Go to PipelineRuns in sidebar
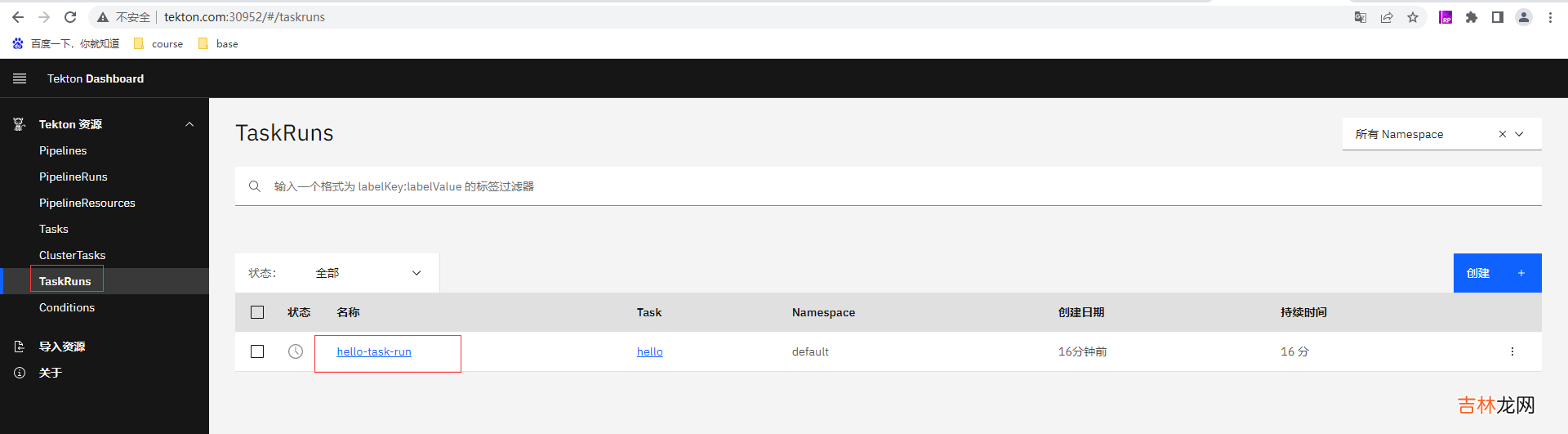Viewport: 1568px width, 434px height. (x=73, y=177)
